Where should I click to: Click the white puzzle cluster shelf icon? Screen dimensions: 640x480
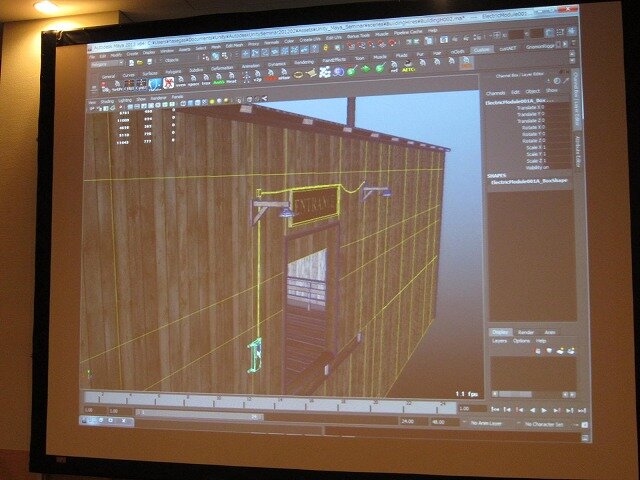[x=325, y=73]
